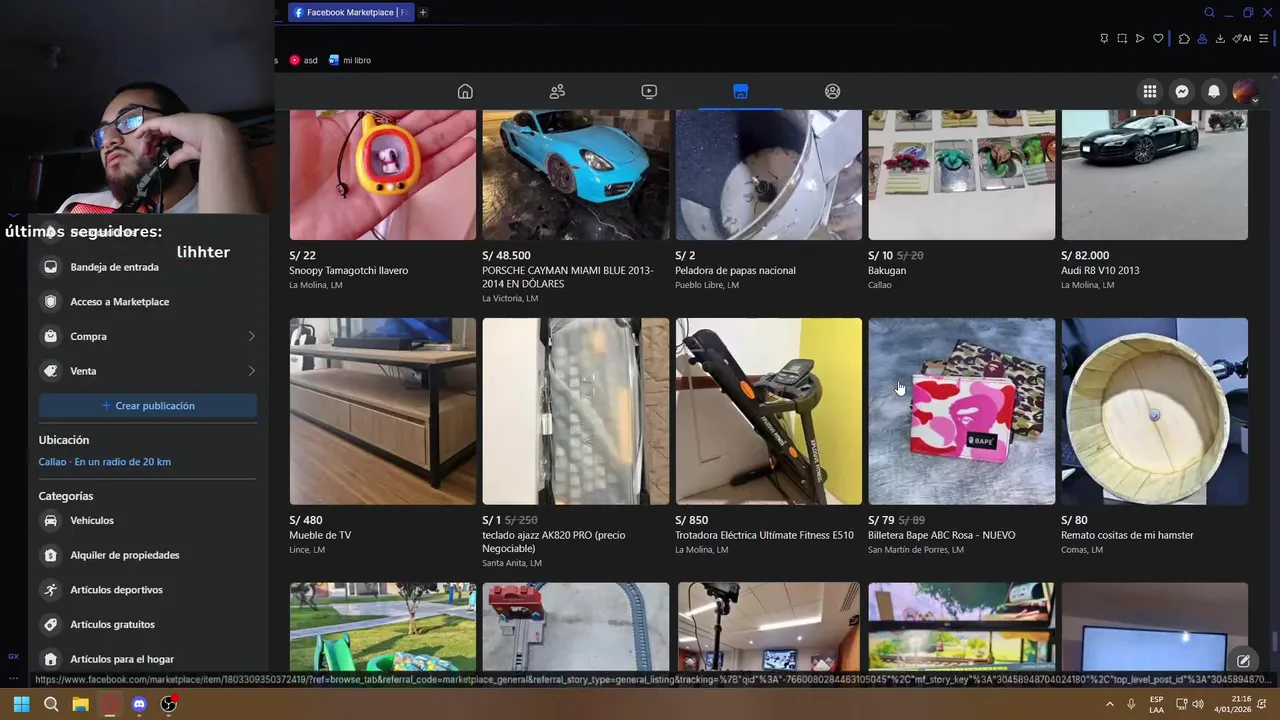Select Facebook Marketplace browser tab
Viewport: 1280px width, 720px height.
351,12
